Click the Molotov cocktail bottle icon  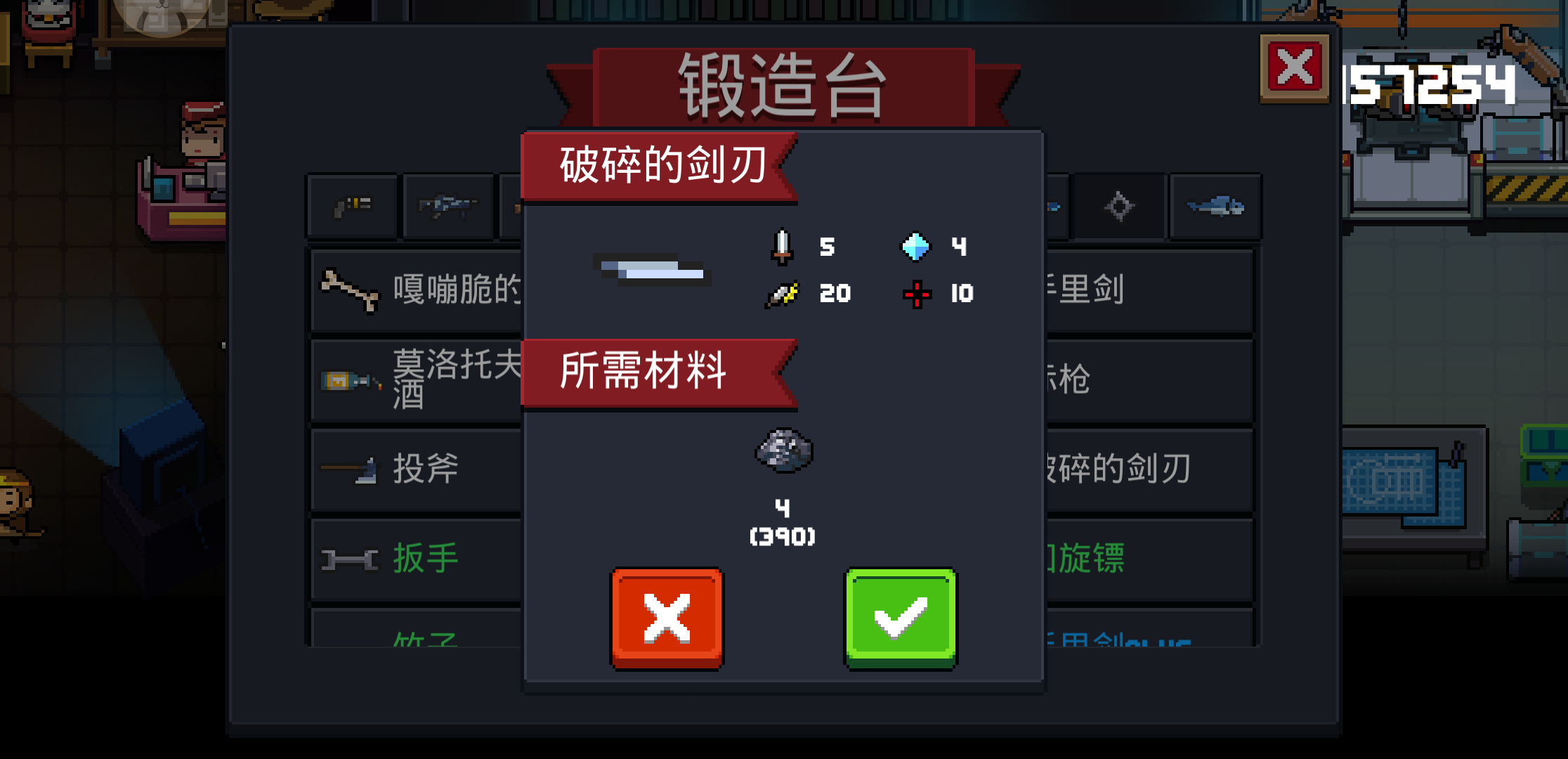pos(350,381)
